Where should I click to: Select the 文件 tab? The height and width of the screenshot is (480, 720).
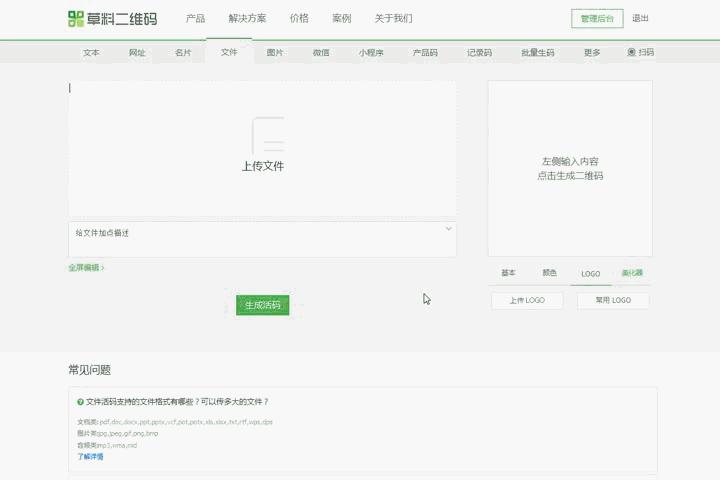[229, 52]
